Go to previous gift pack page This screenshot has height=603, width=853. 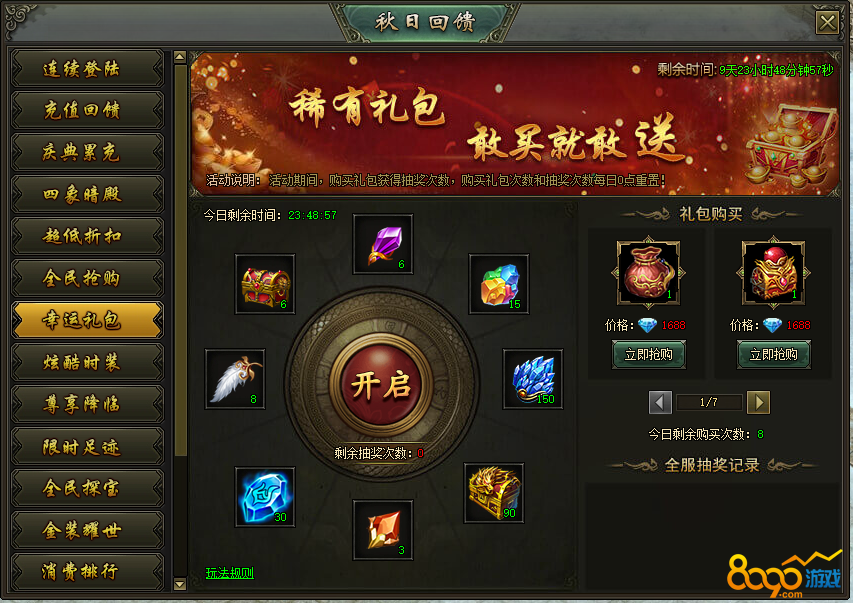pos(660,403)
